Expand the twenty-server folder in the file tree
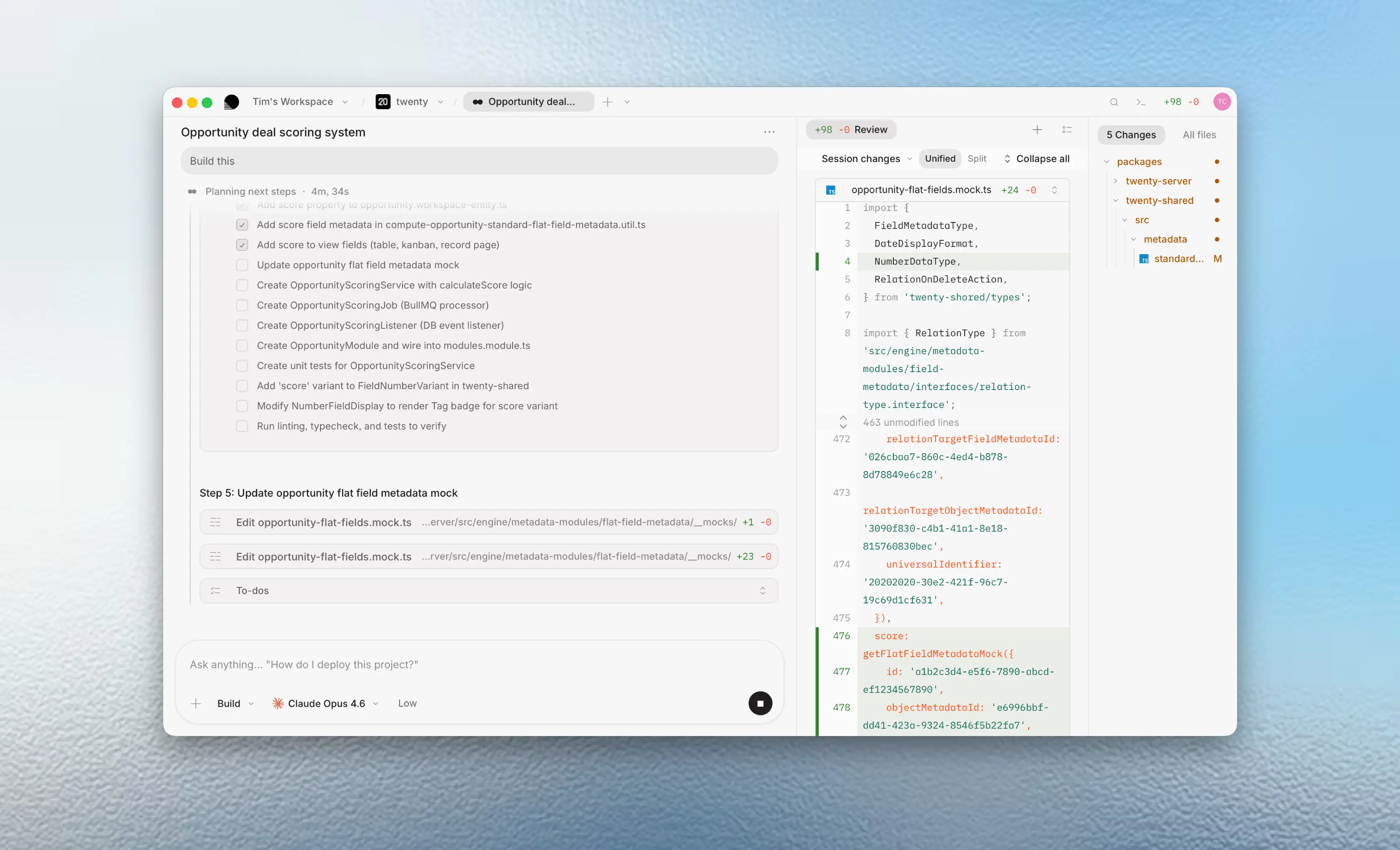This screenshot has height=850, width=1400. pos(1116,181)
